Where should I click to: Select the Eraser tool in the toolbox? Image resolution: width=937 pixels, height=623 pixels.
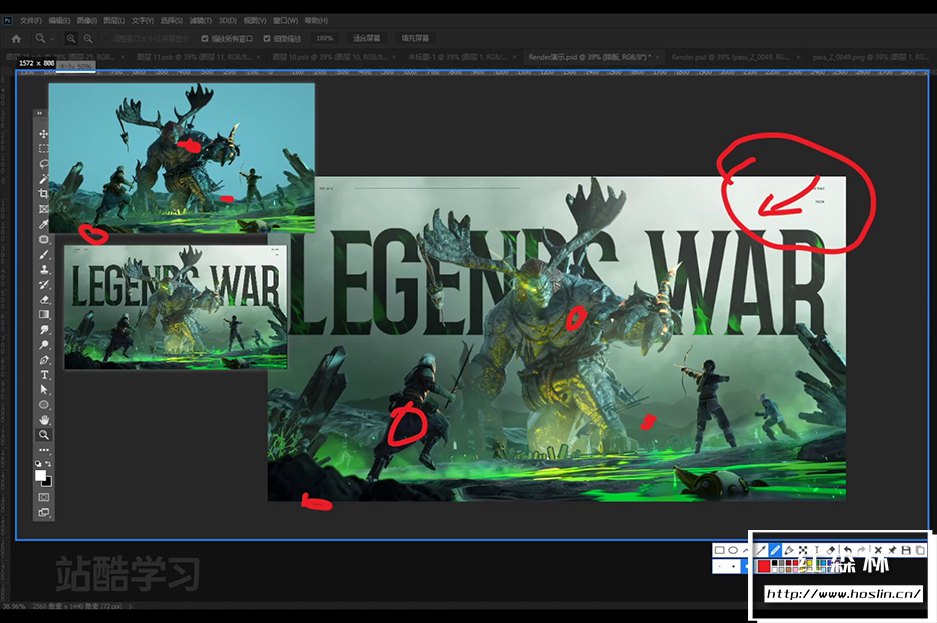tap(44, 299)
